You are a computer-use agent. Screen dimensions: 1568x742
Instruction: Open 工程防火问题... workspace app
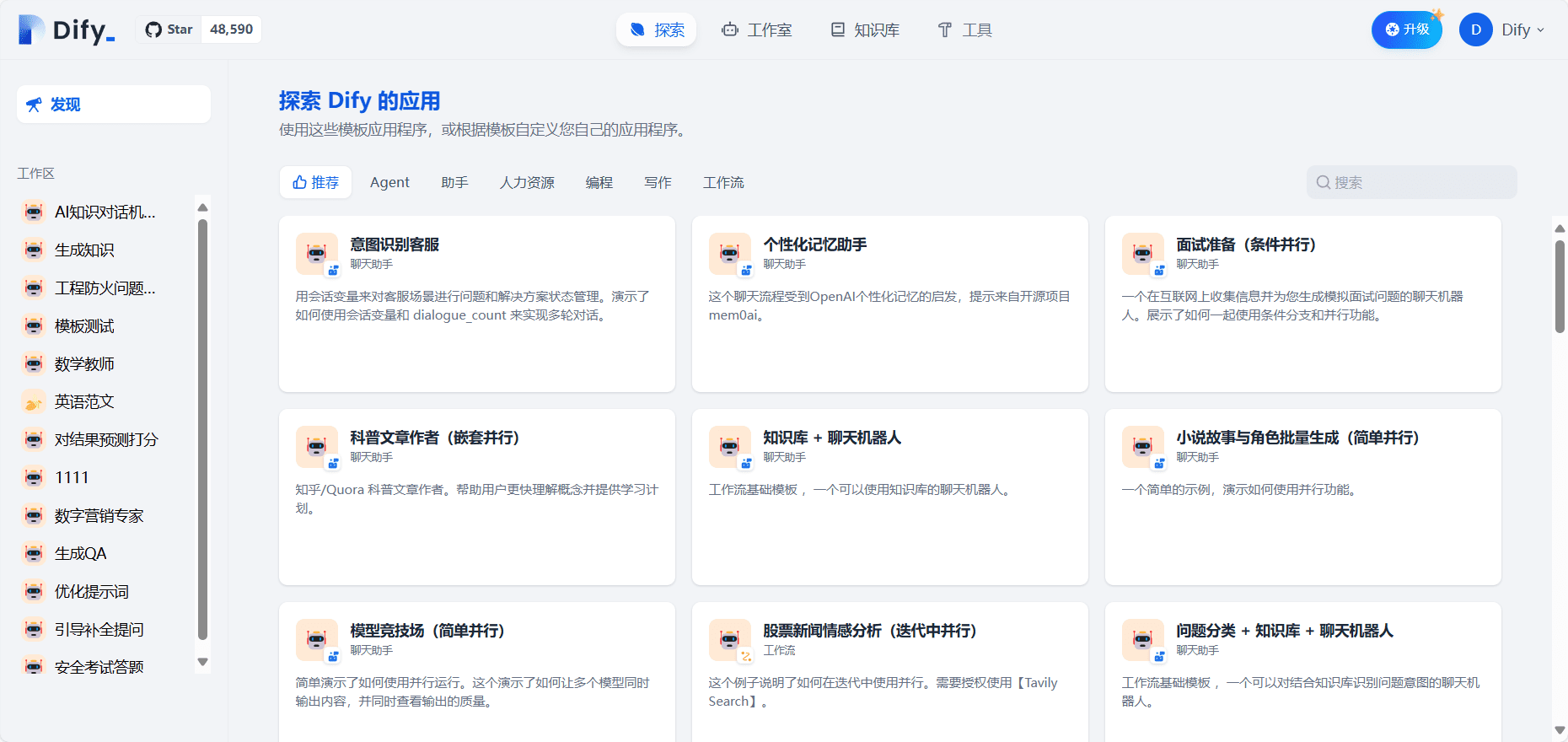point(105,288)
